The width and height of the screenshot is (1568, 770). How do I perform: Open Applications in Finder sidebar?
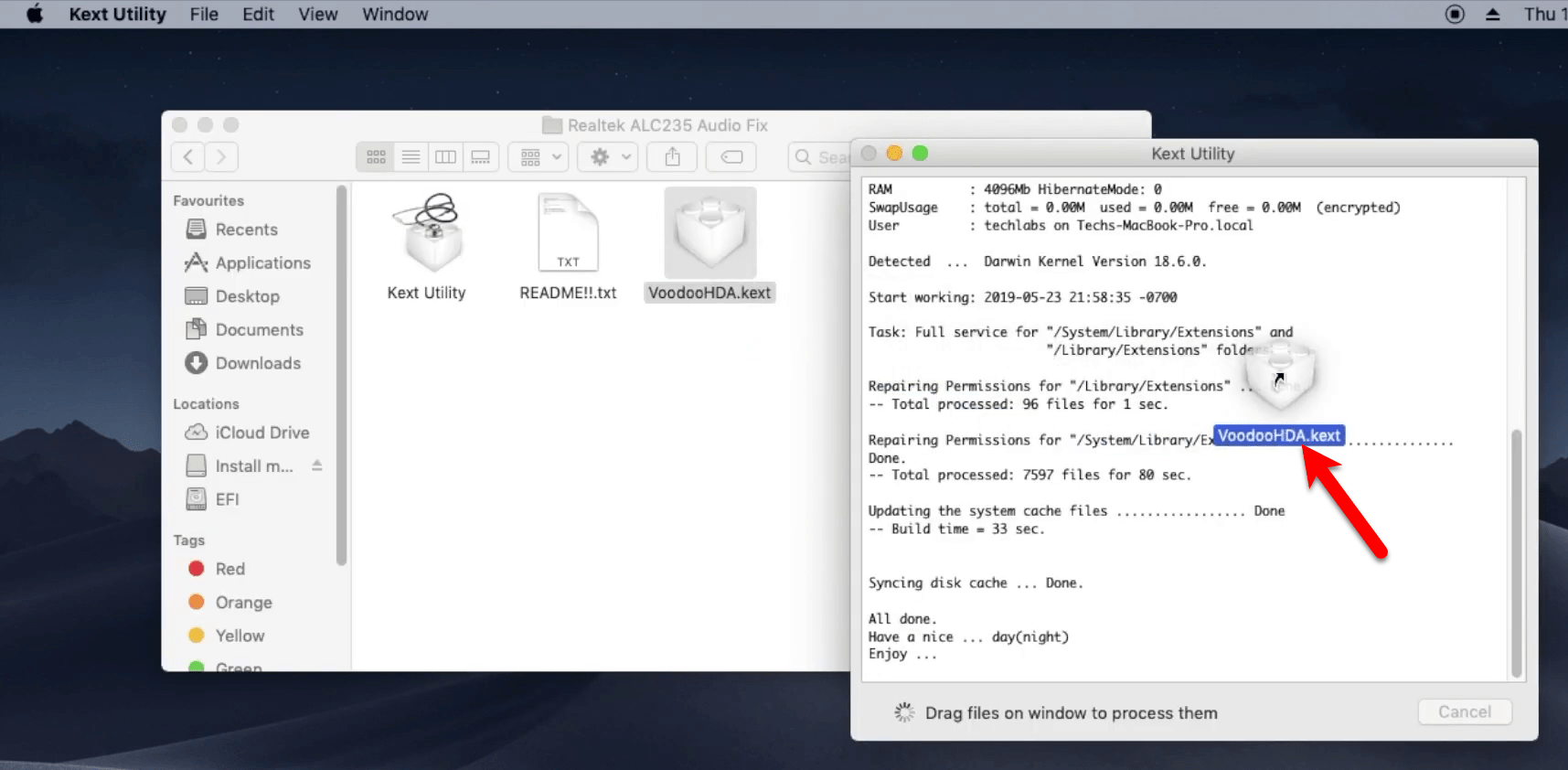click(262, 263)
